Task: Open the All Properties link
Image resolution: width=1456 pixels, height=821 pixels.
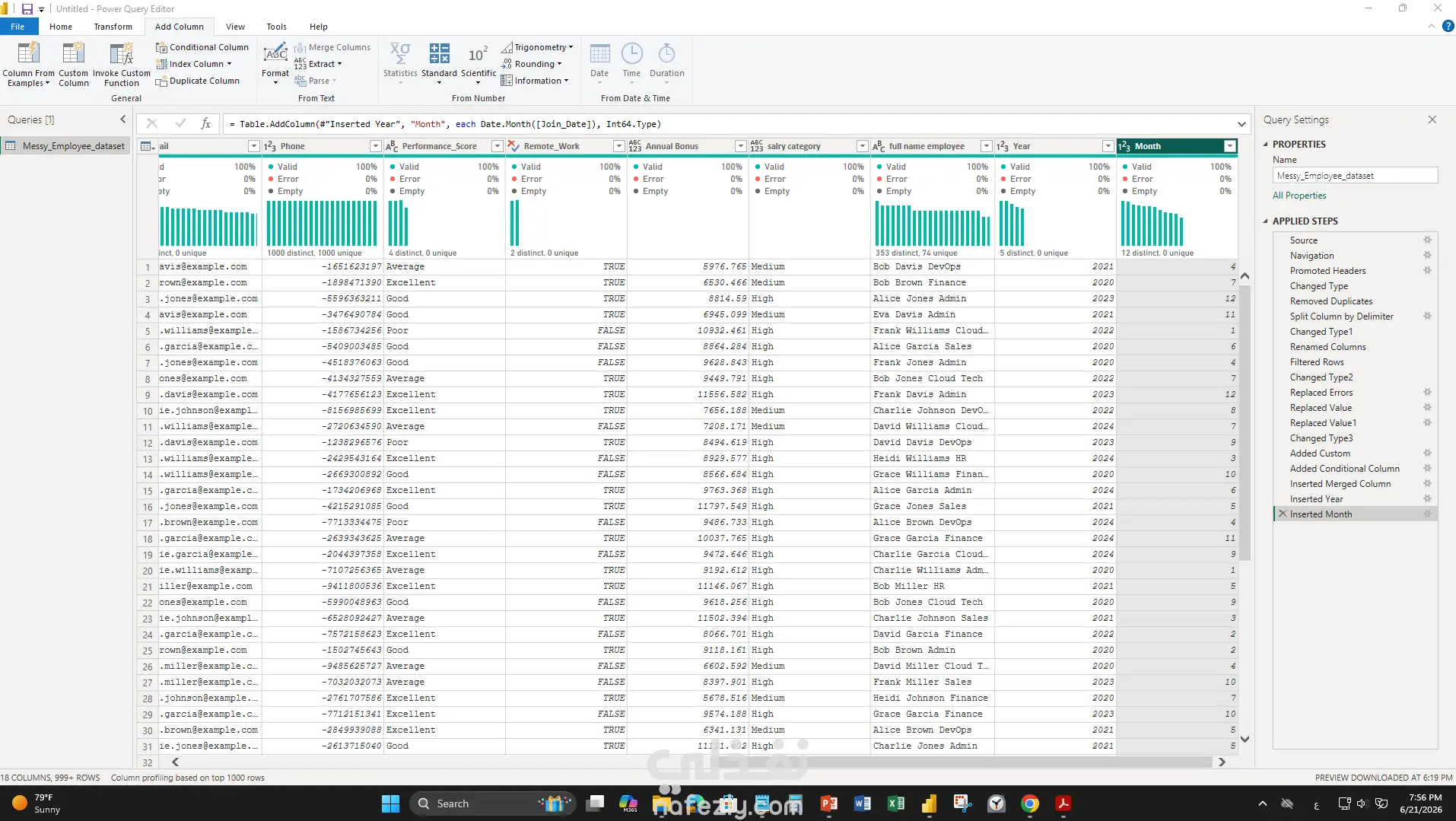Action: pyautogui.click(x=1299, y=196)
